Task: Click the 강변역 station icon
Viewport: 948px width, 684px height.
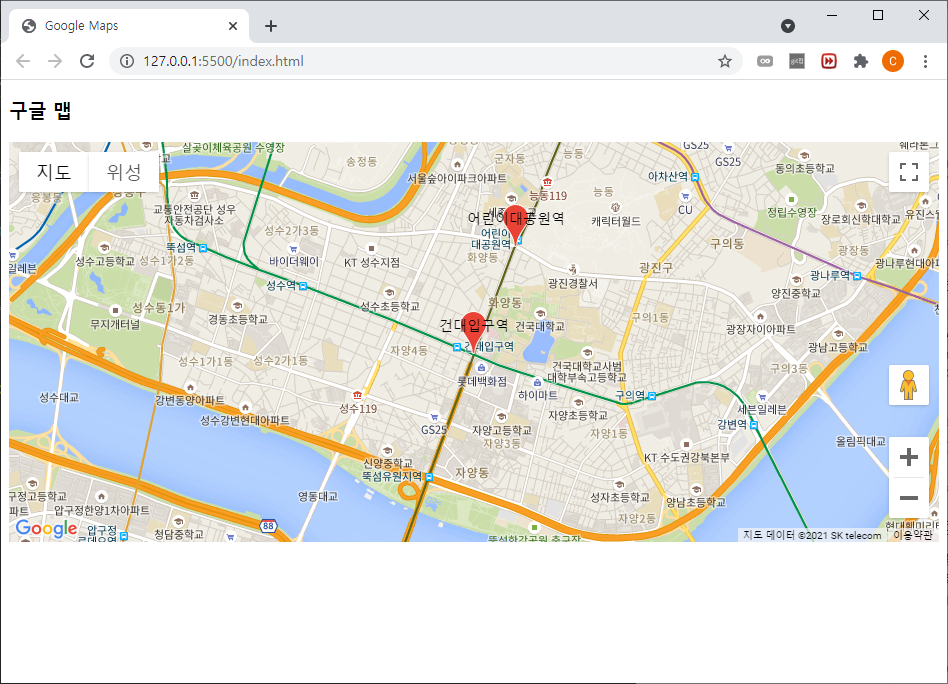Action: [x=754, y=425]
